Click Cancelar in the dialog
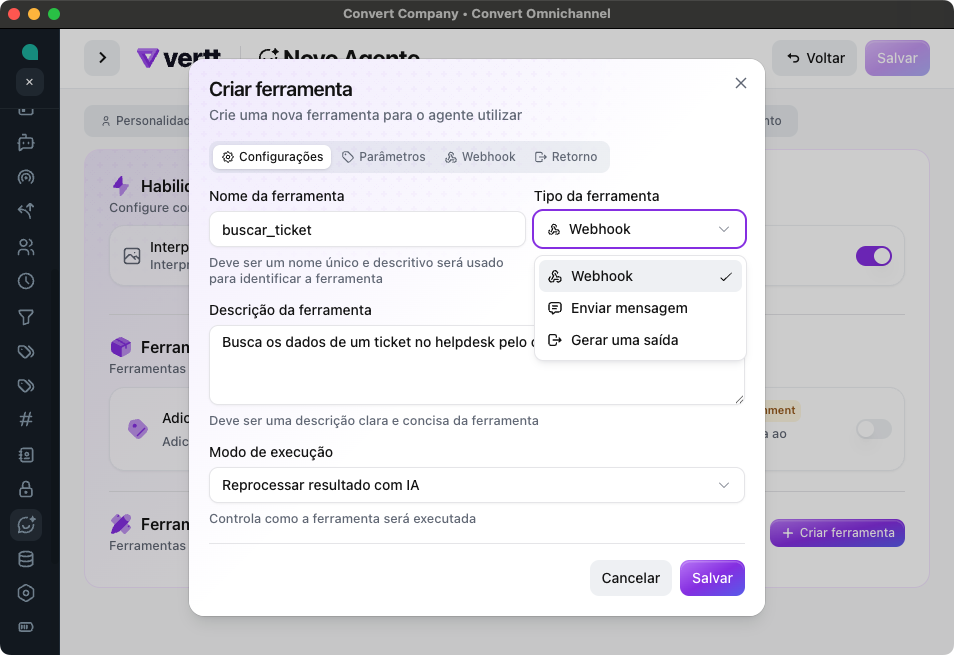954x655 pixels. coord(631,578)
